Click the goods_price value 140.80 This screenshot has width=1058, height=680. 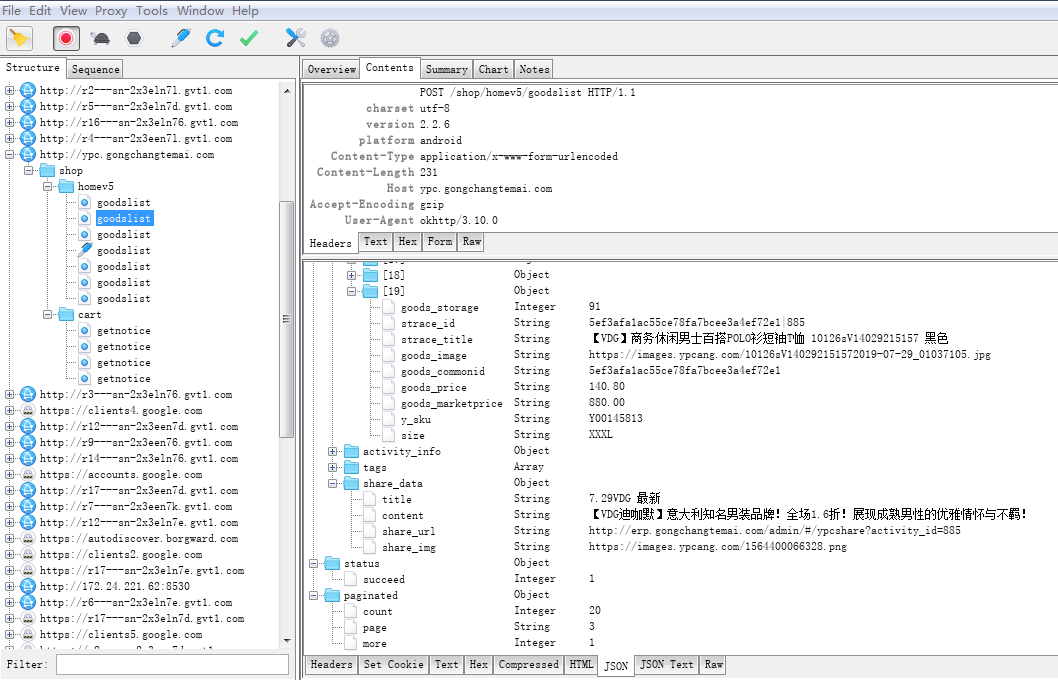click(607, 387)
